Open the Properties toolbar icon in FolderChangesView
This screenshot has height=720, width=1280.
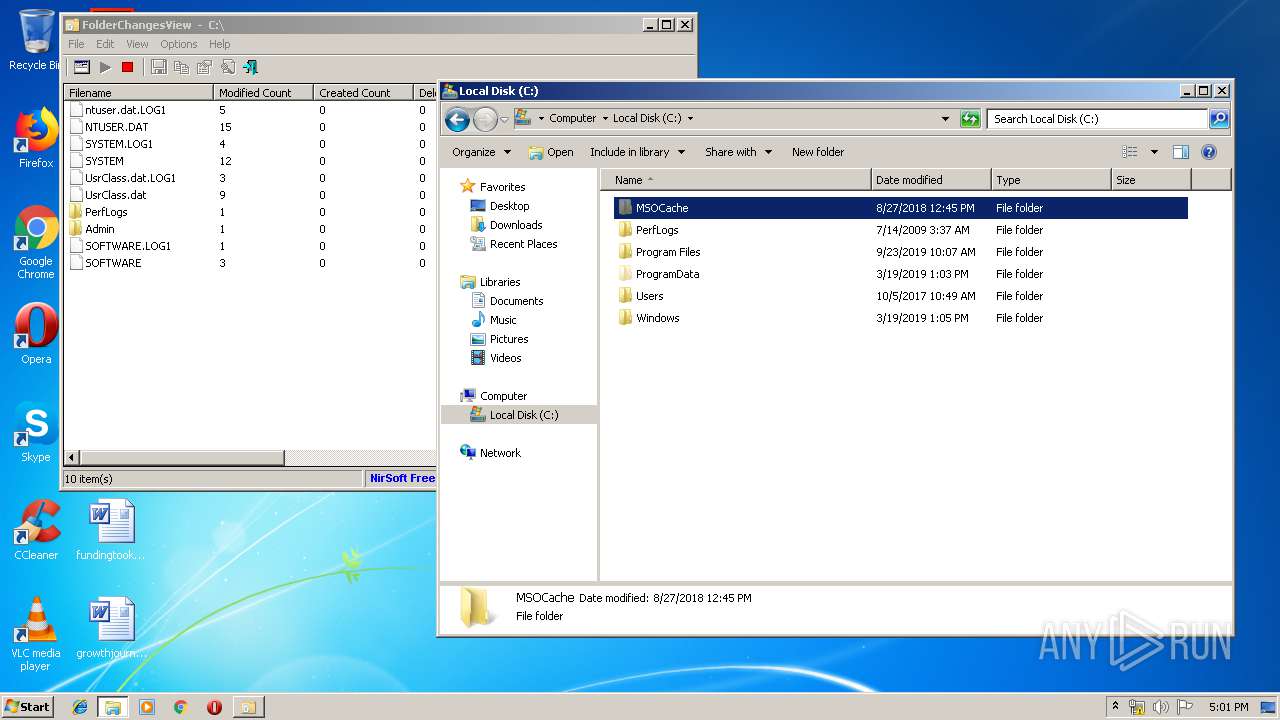[x=204, y=67]
